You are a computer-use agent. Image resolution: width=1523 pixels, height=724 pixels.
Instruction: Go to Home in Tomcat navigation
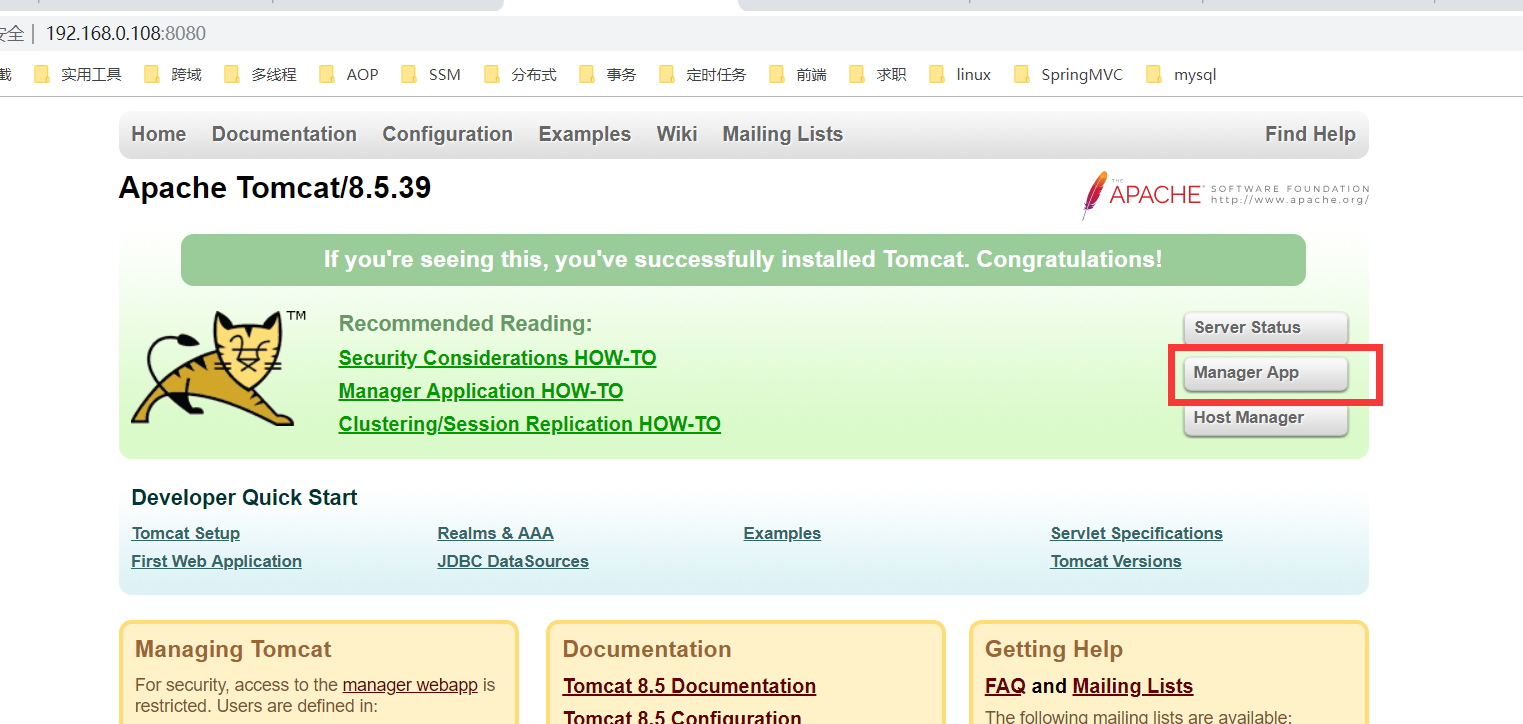159,134
